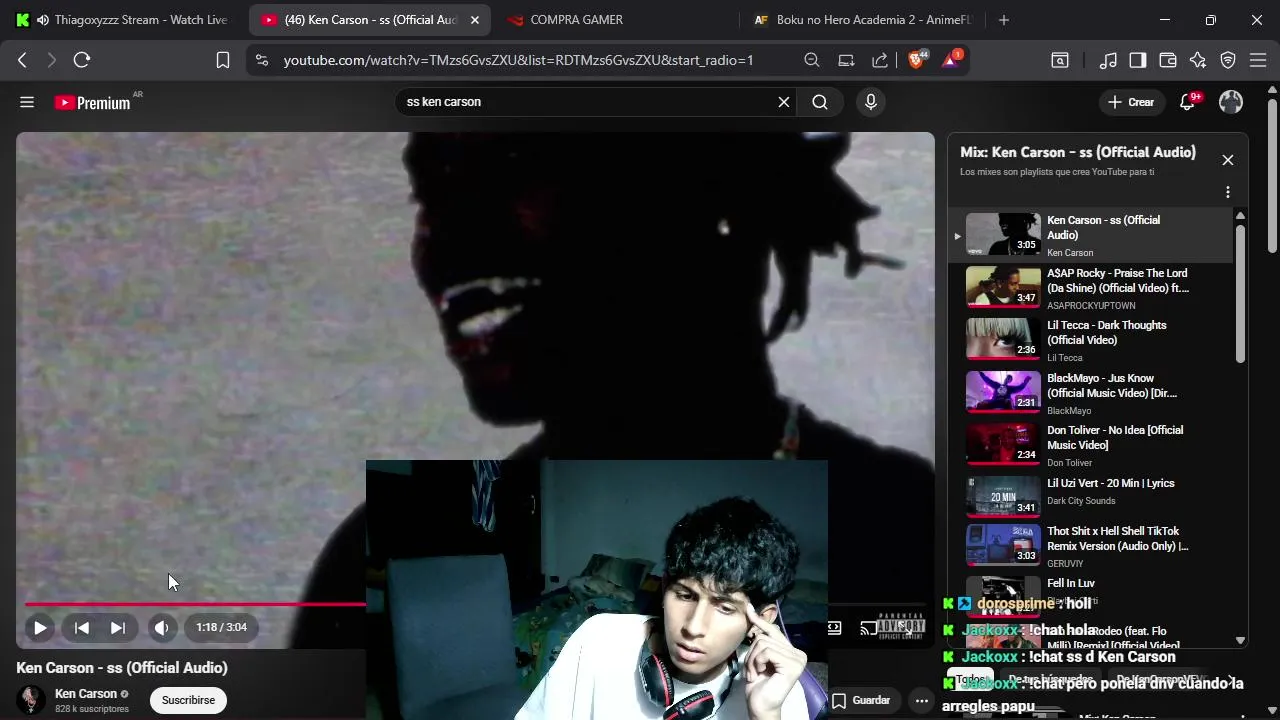Open the zoom control in address bar
Image resolution: width=1280 pixels, height=720 pixels.
[x=812, y=60]
